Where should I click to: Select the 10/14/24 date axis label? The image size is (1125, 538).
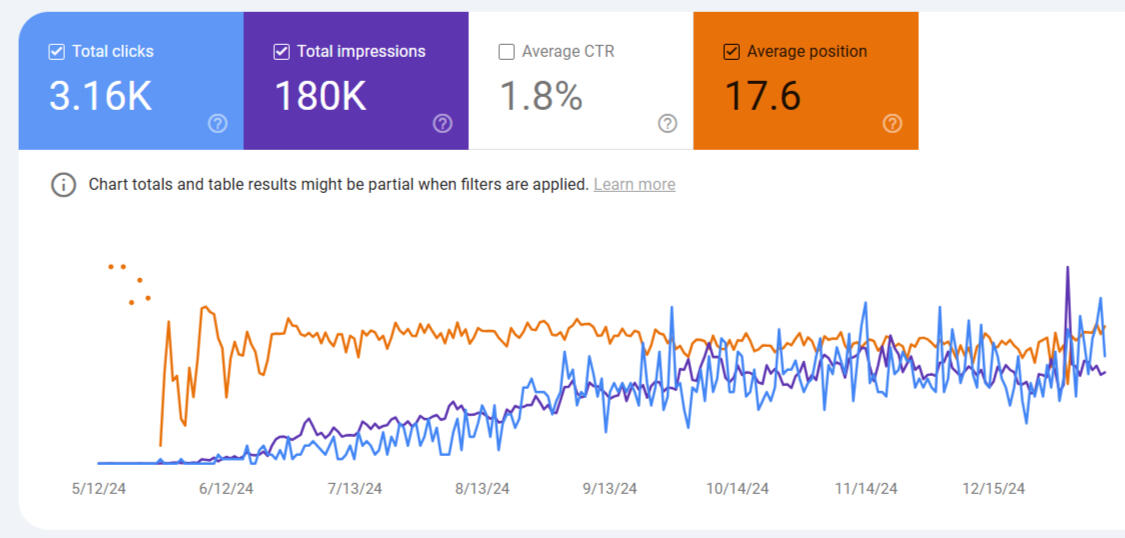[x=738, y=489]
